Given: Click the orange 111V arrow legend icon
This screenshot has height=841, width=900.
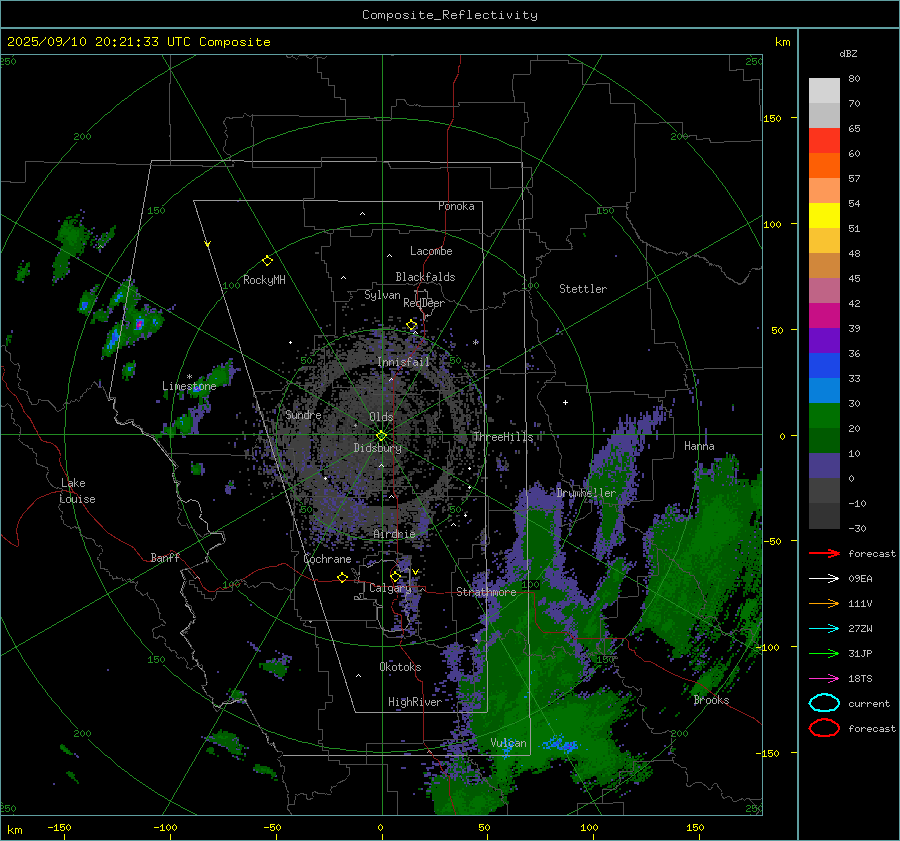Looking at the screenshot, I should point(824,603).
